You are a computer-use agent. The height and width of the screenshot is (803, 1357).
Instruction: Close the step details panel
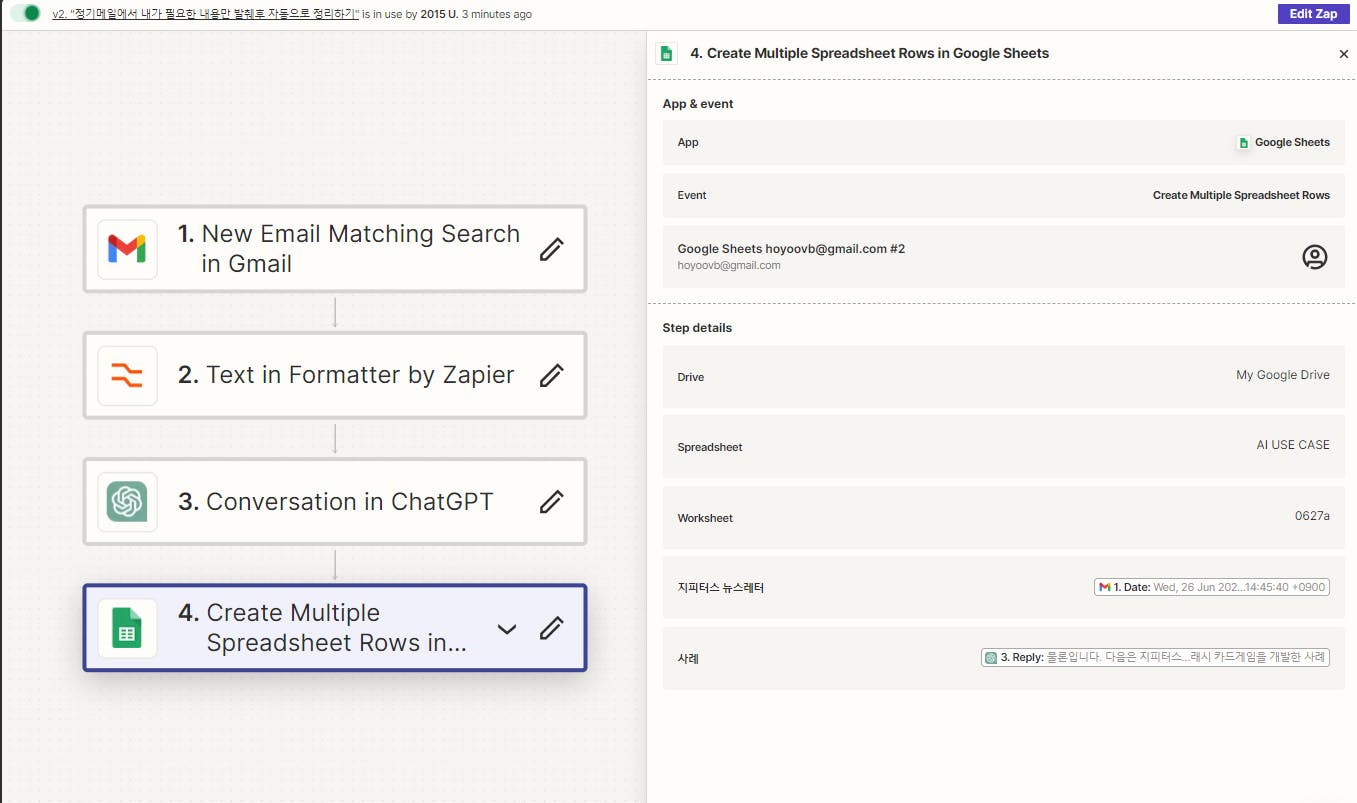pyautogui.click(x=1343, y=54)
